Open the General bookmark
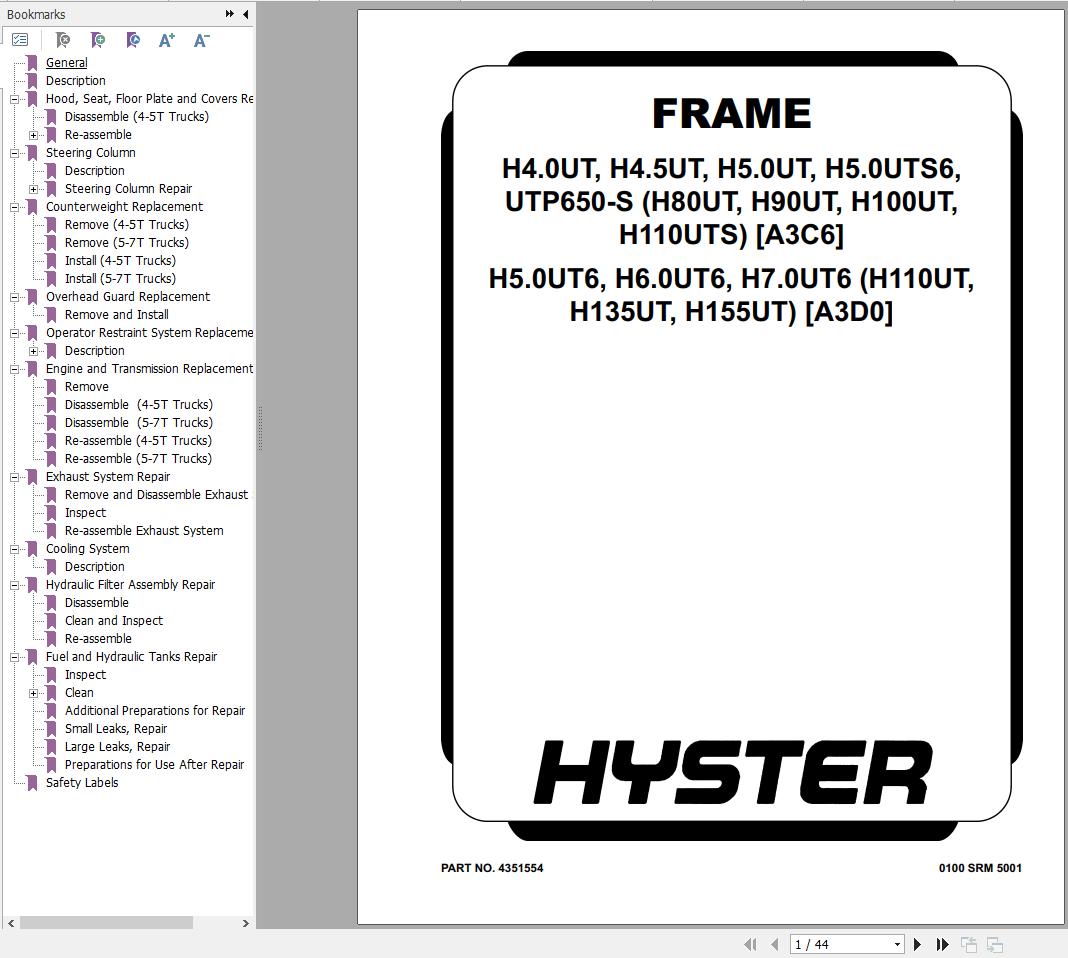This screenshot has height=958, width=1068. coord(67,63)
